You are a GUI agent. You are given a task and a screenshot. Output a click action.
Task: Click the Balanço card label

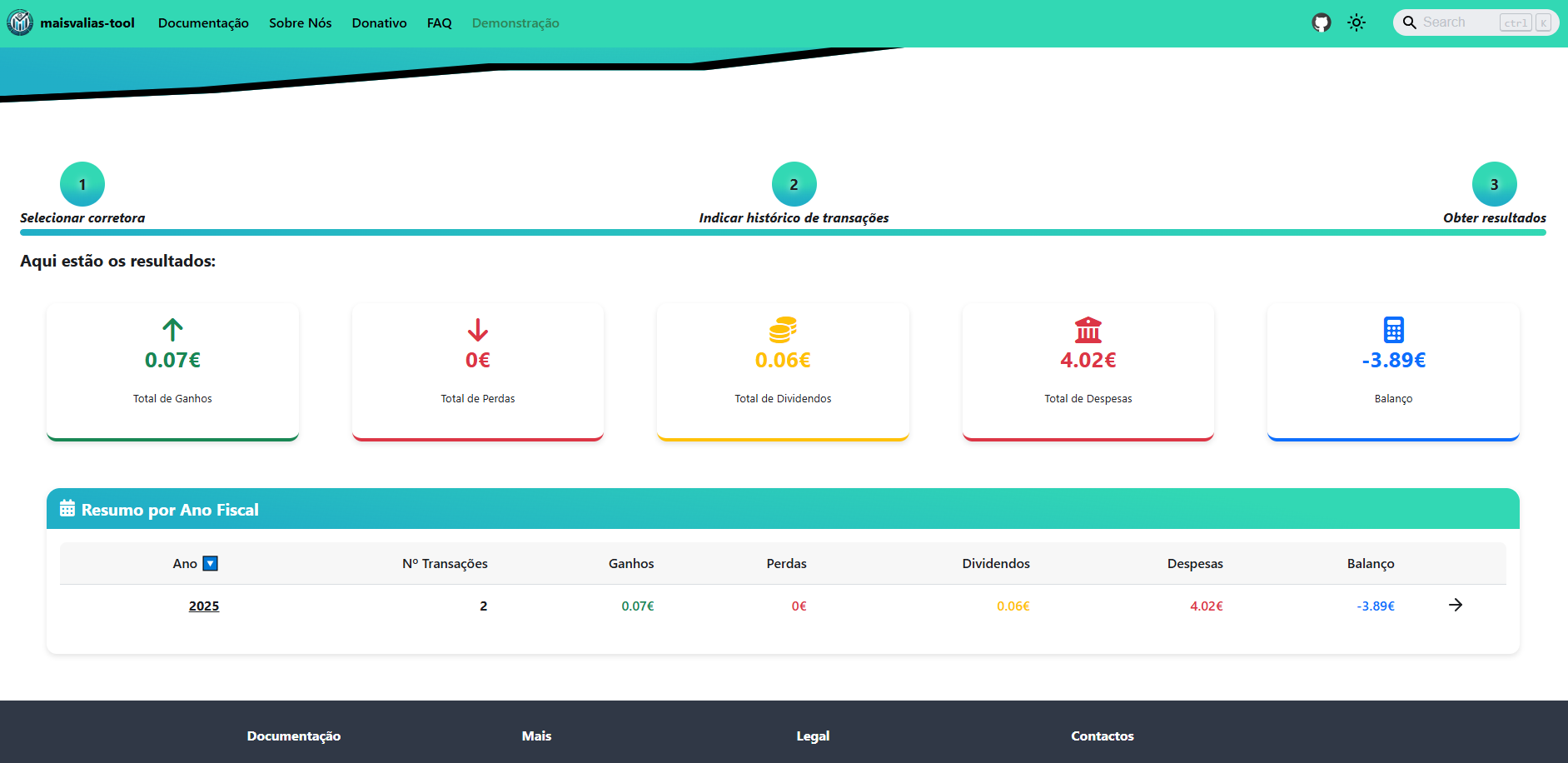[1394, 399]
